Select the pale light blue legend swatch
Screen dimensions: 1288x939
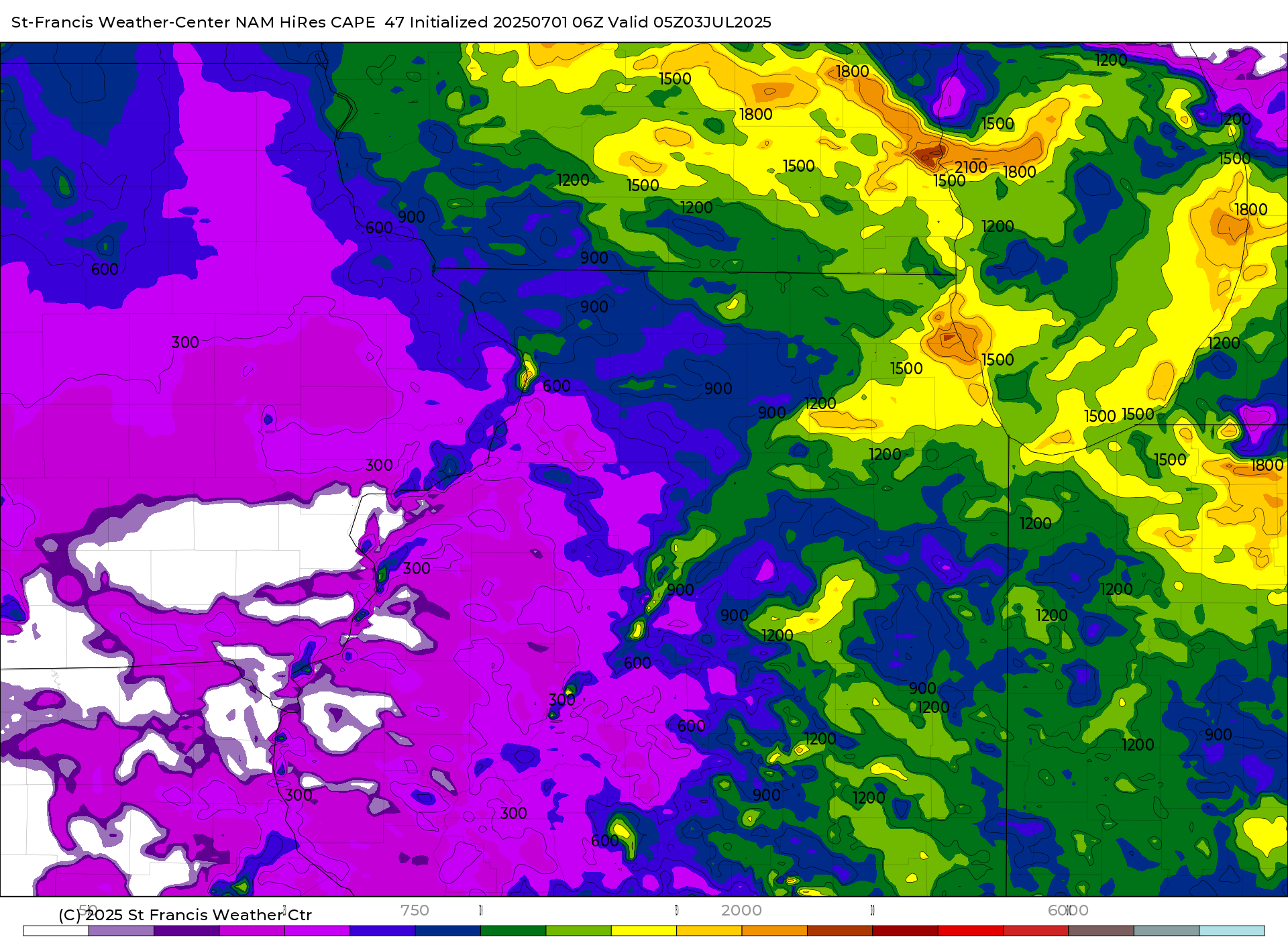click(x=1232, y=931)
